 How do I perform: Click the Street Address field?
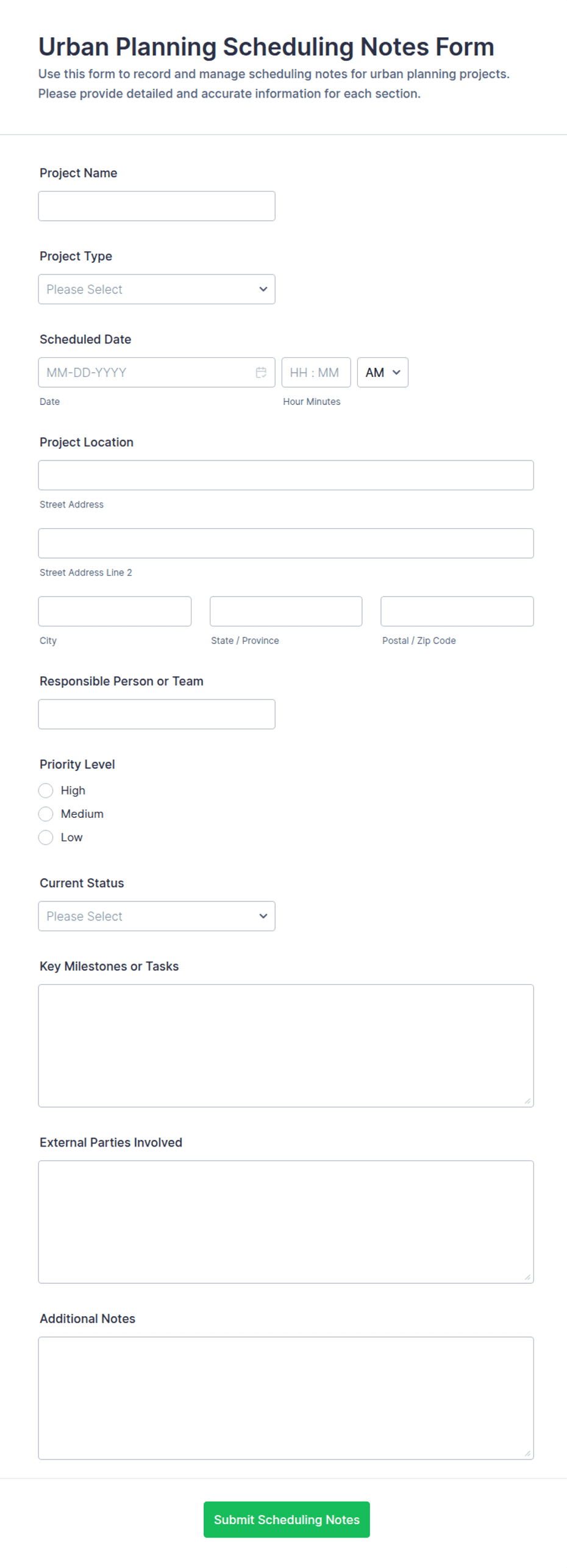286,475
